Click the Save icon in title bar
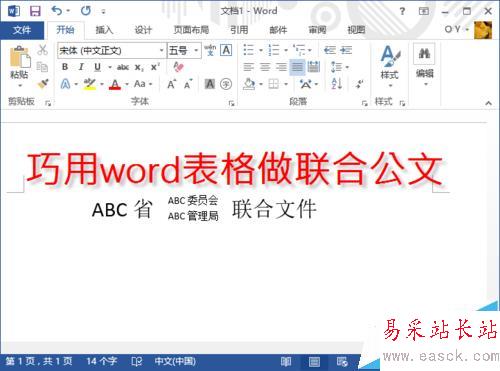The height and width of the screenshot is (371, 500). point(35,11)
